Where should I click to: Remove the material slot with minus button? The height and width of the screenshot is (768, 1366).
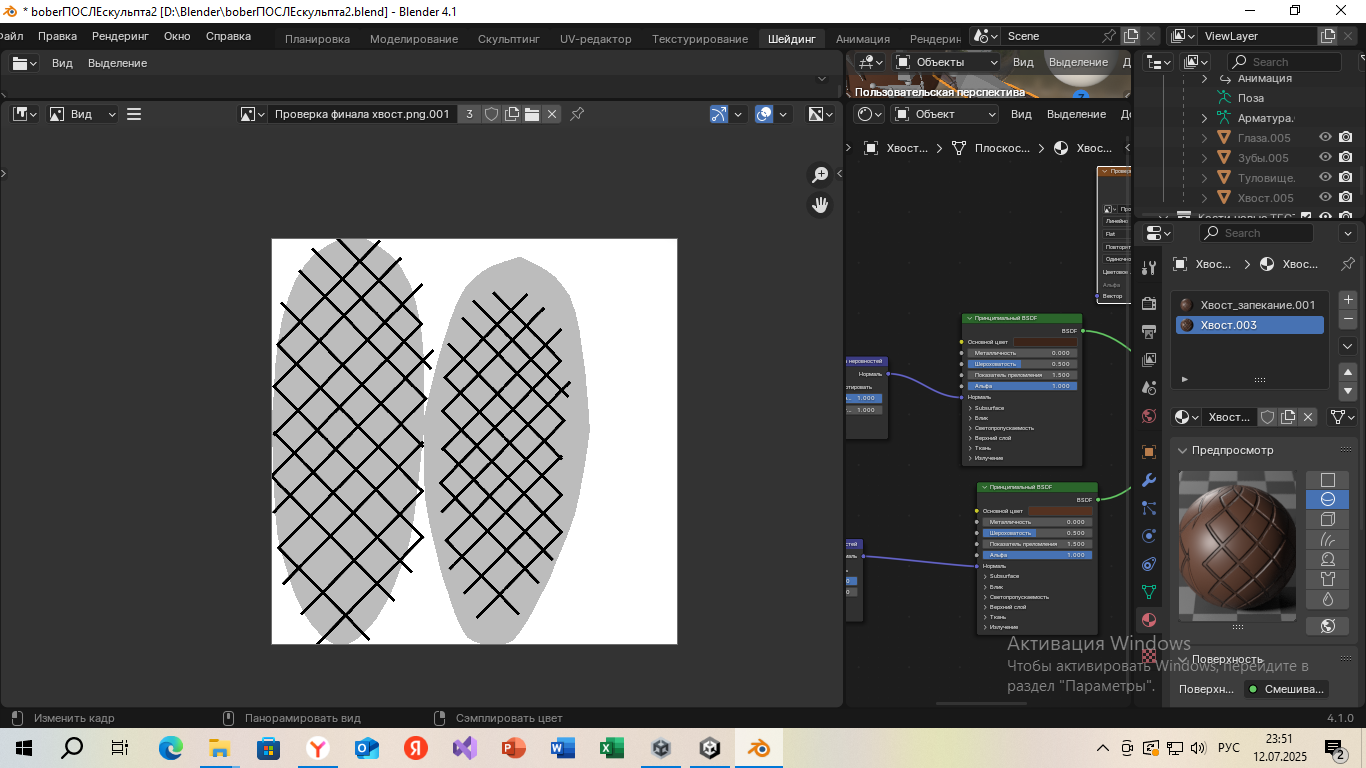pyautogui.click(x=1348, y=320)
